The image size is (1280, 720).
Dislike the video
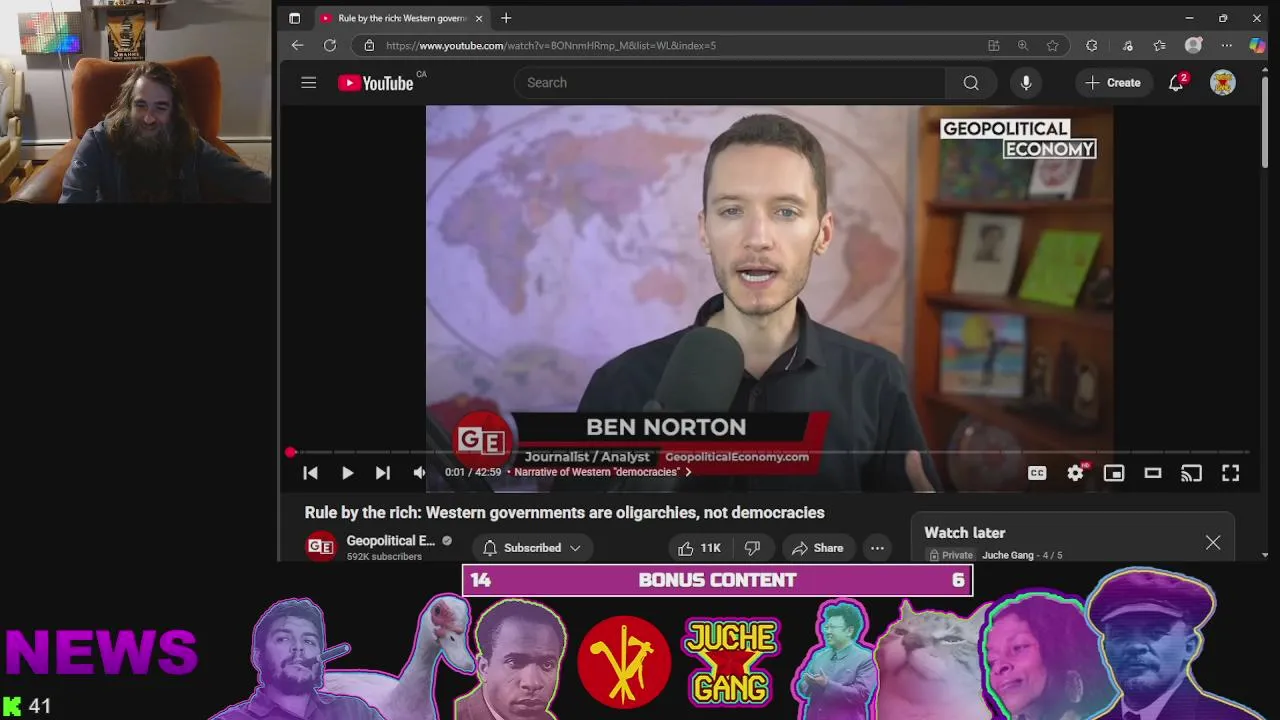coord(752,548)
